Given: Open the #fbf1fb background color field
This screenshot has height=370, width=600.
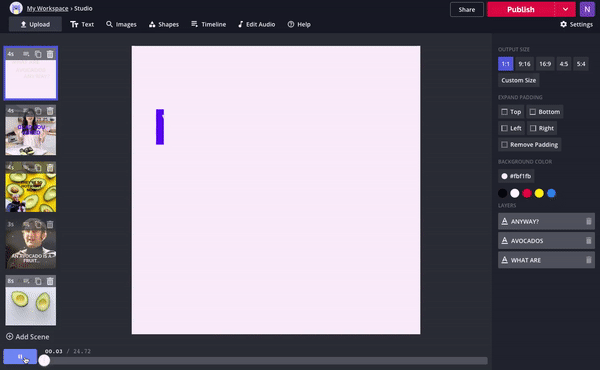Looking at the screenshot, I should coord(516,176).
